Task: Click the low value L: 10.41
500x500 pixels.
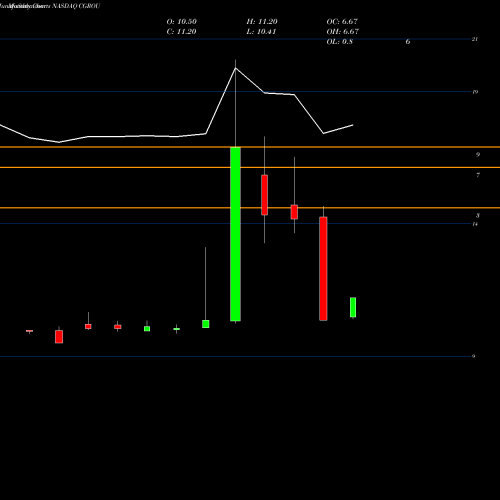Action: [x=261, y=32]
